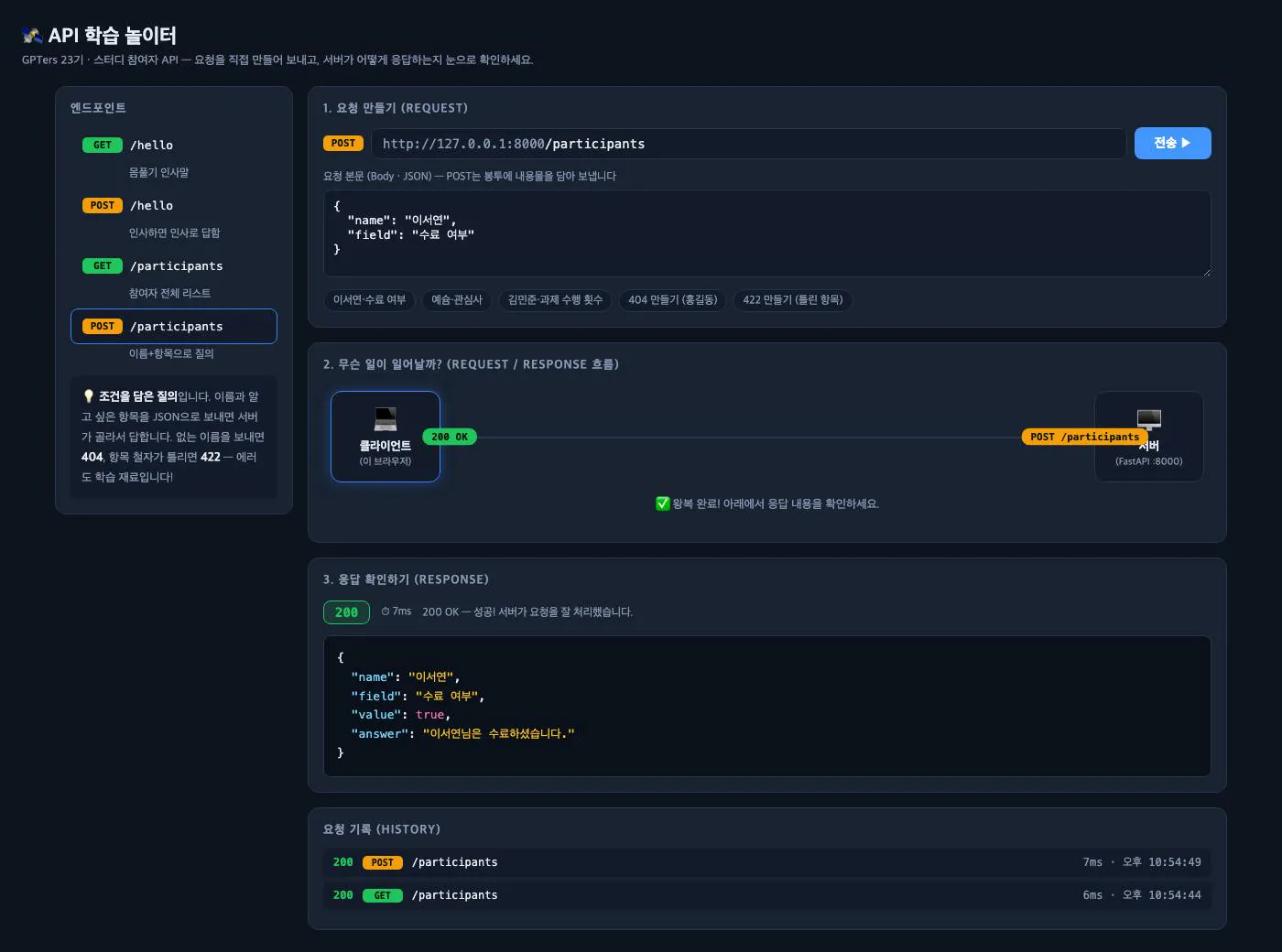Click the satellite icon beside API 학습 놀이터
The width and height of the screenshot is (1282, 952).
click(x=32, y=36)
